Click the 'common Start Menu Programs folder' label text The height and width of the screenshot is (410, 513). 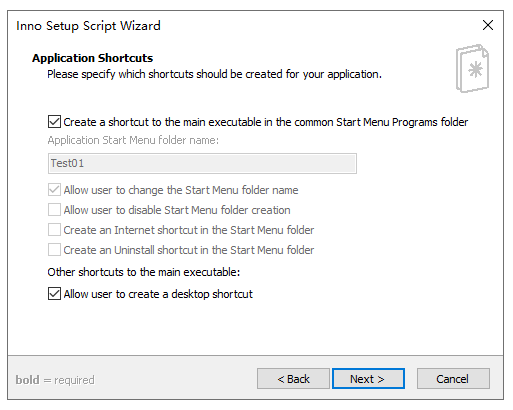[x=381, y=122]
